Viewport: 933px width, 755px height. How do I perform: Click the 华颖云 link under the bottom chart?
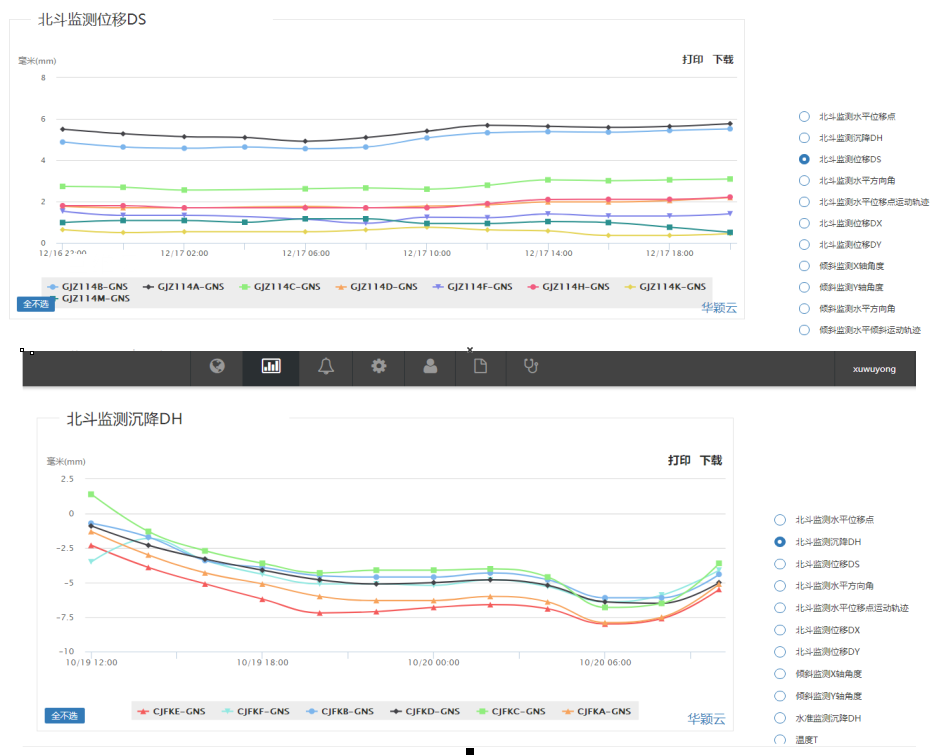pyautogui.click(x=706, y=719)
